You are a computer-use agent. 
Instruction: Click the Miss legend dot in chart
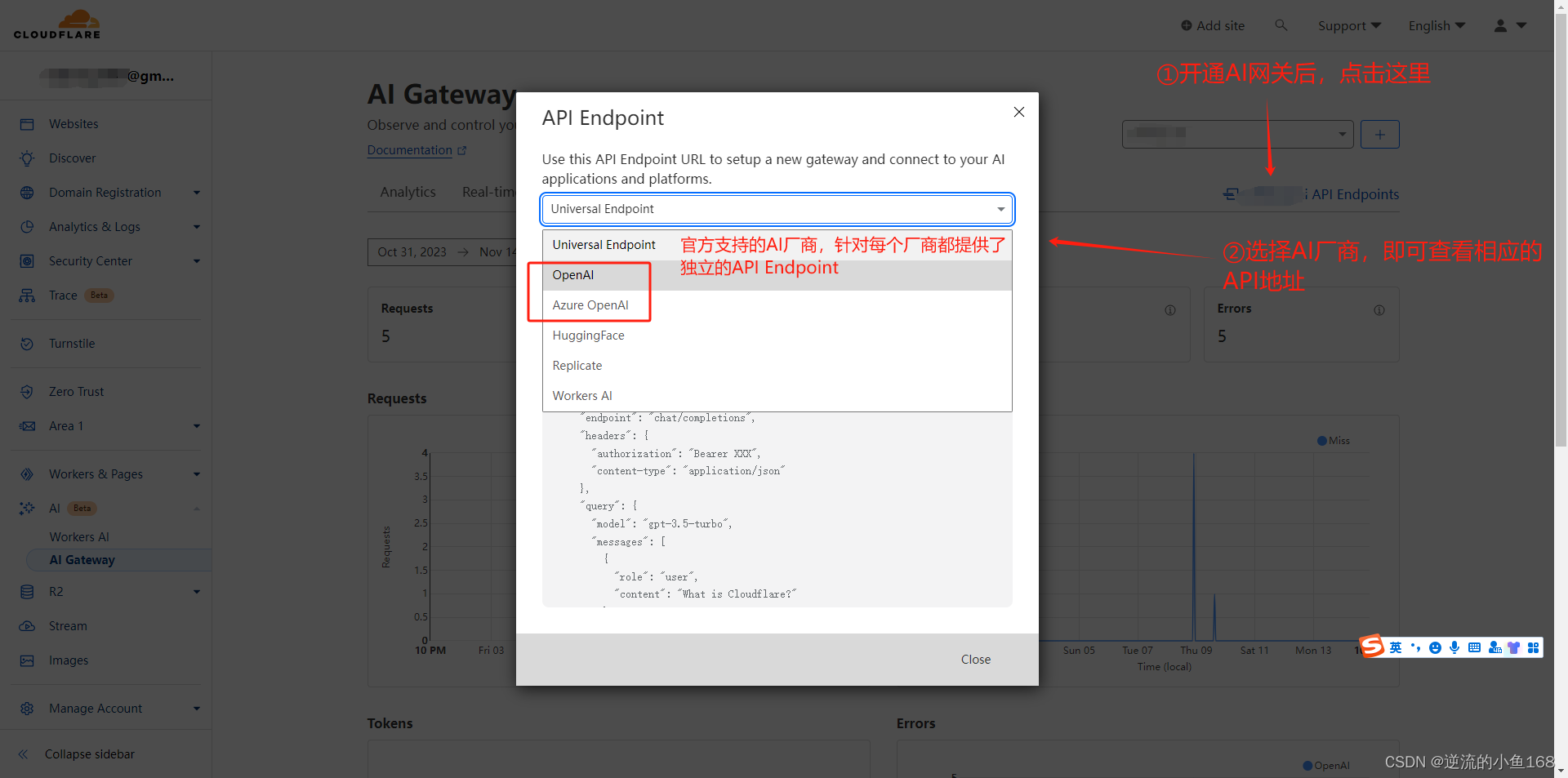[x=1321, y=441]
